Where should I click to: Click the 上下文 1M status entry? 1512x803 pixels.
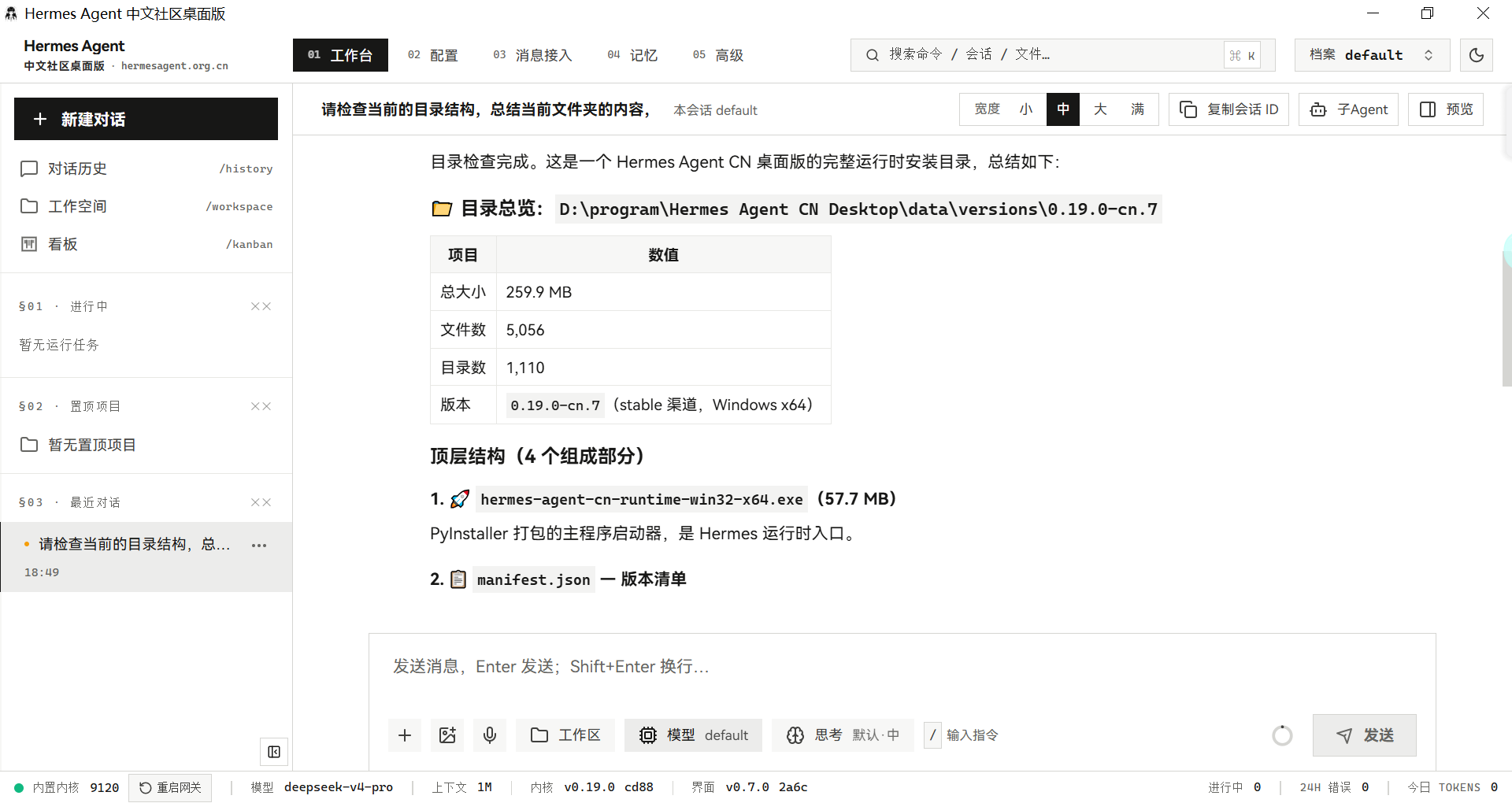(x=462, y=787)
